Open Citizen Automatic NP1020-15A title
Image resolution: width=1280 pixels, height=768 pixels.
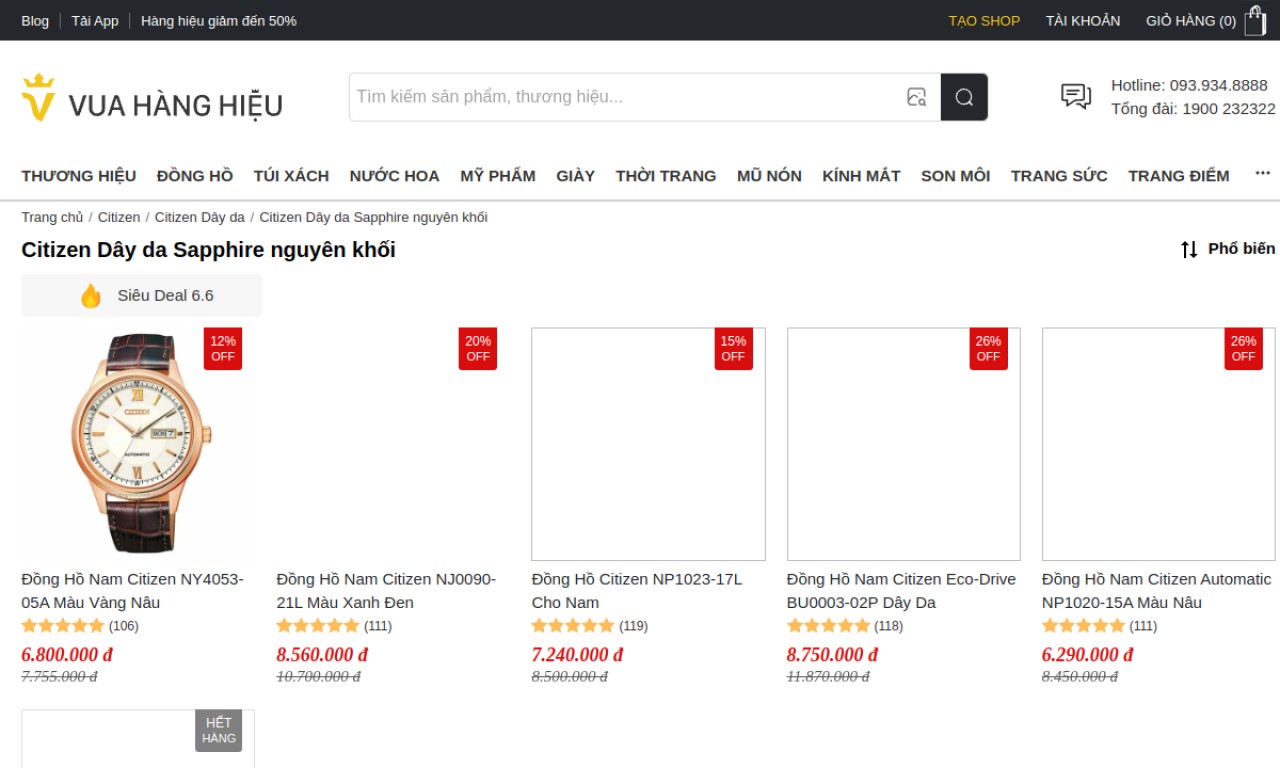pos(1157,591)
